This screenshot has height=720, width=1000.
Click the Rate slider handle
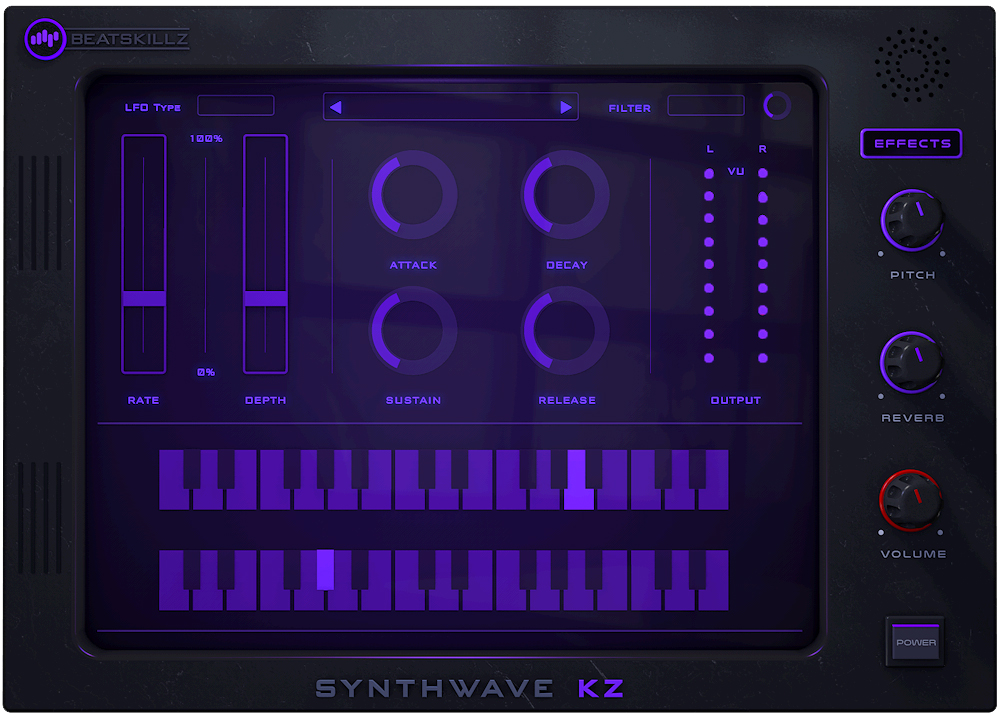point(143,298)
